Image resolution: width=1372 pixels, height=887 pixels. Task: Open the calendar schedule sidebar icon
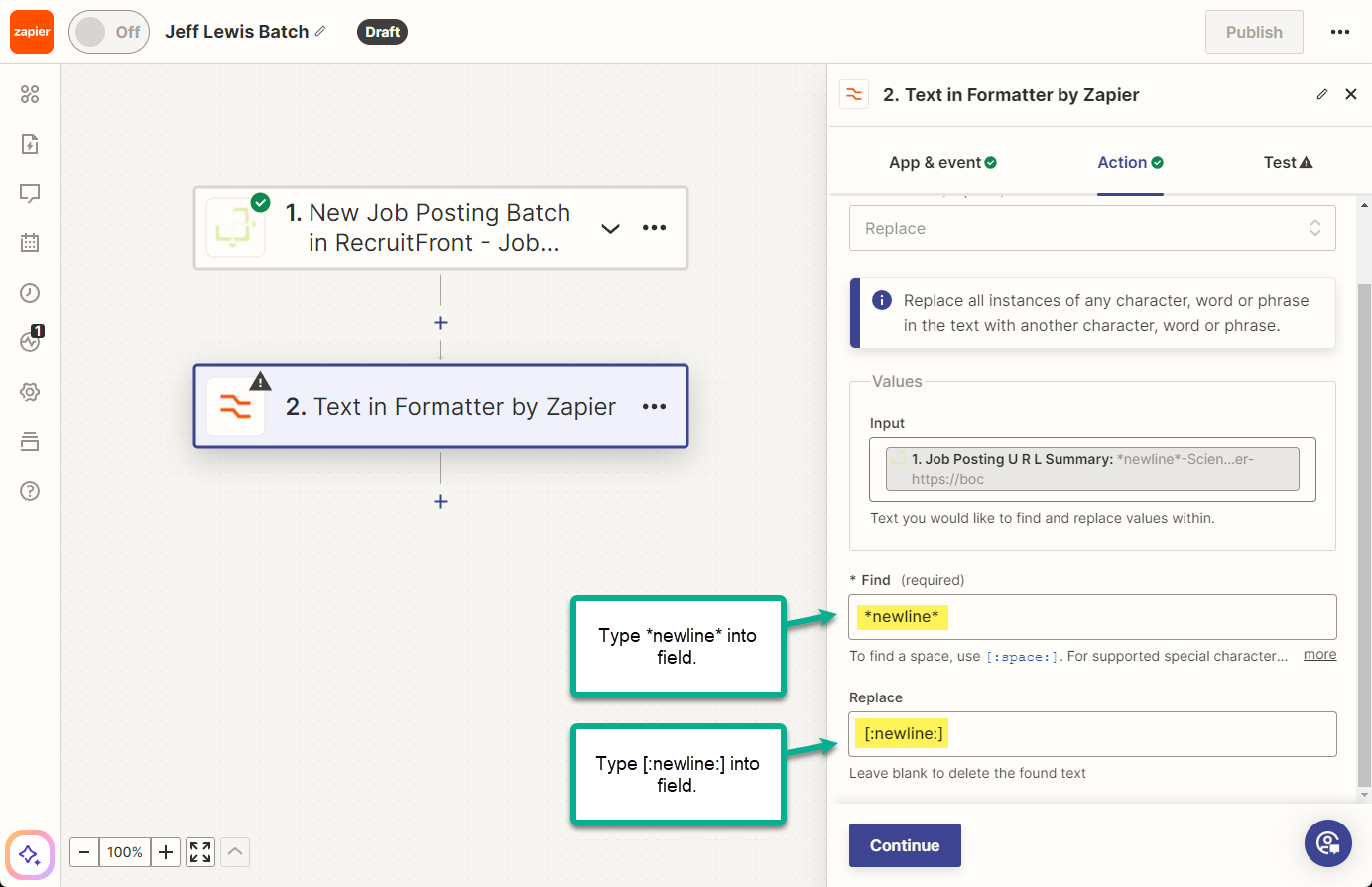[x=30, y=243]
